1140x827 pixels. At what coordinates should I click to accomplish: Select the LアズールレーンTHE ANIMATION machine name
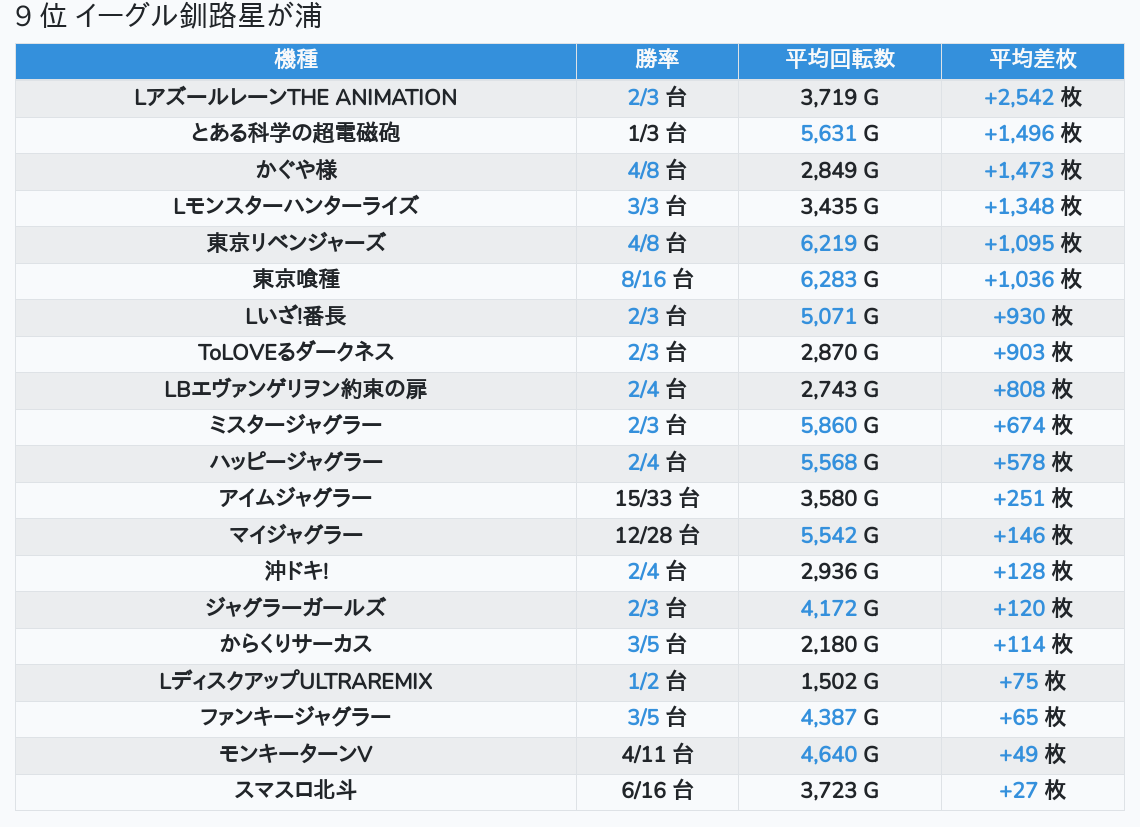[x=296, y=98]
